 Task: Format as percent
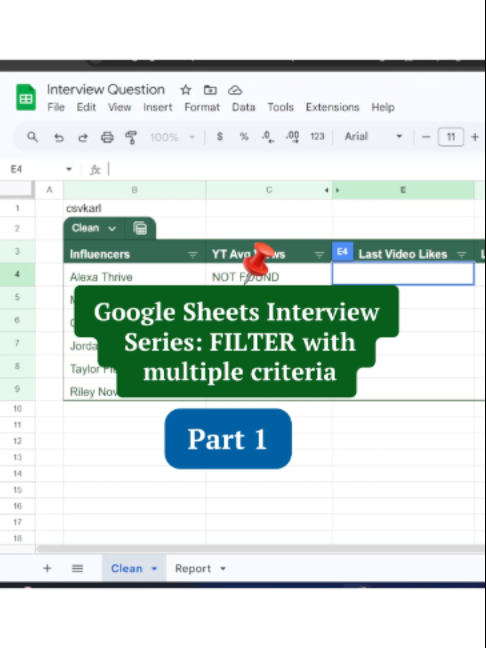point(244,136)
